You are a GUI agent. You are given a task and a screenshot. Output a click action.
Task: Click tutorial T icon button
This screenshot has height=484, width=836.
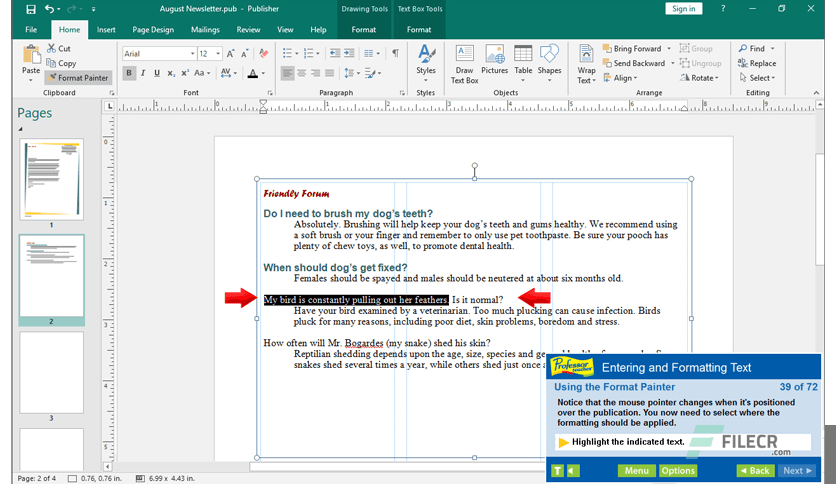[557, 471]
